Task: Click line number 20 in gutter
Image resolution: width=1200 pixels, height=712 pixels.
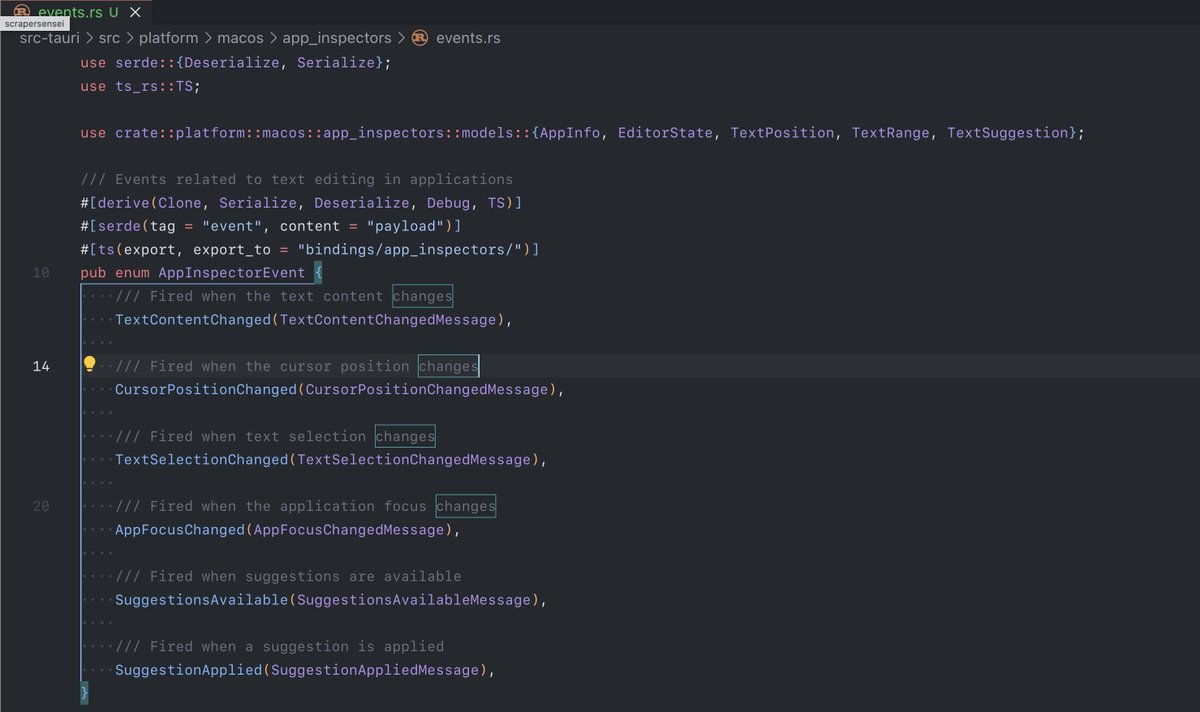Action: point(41,506)
